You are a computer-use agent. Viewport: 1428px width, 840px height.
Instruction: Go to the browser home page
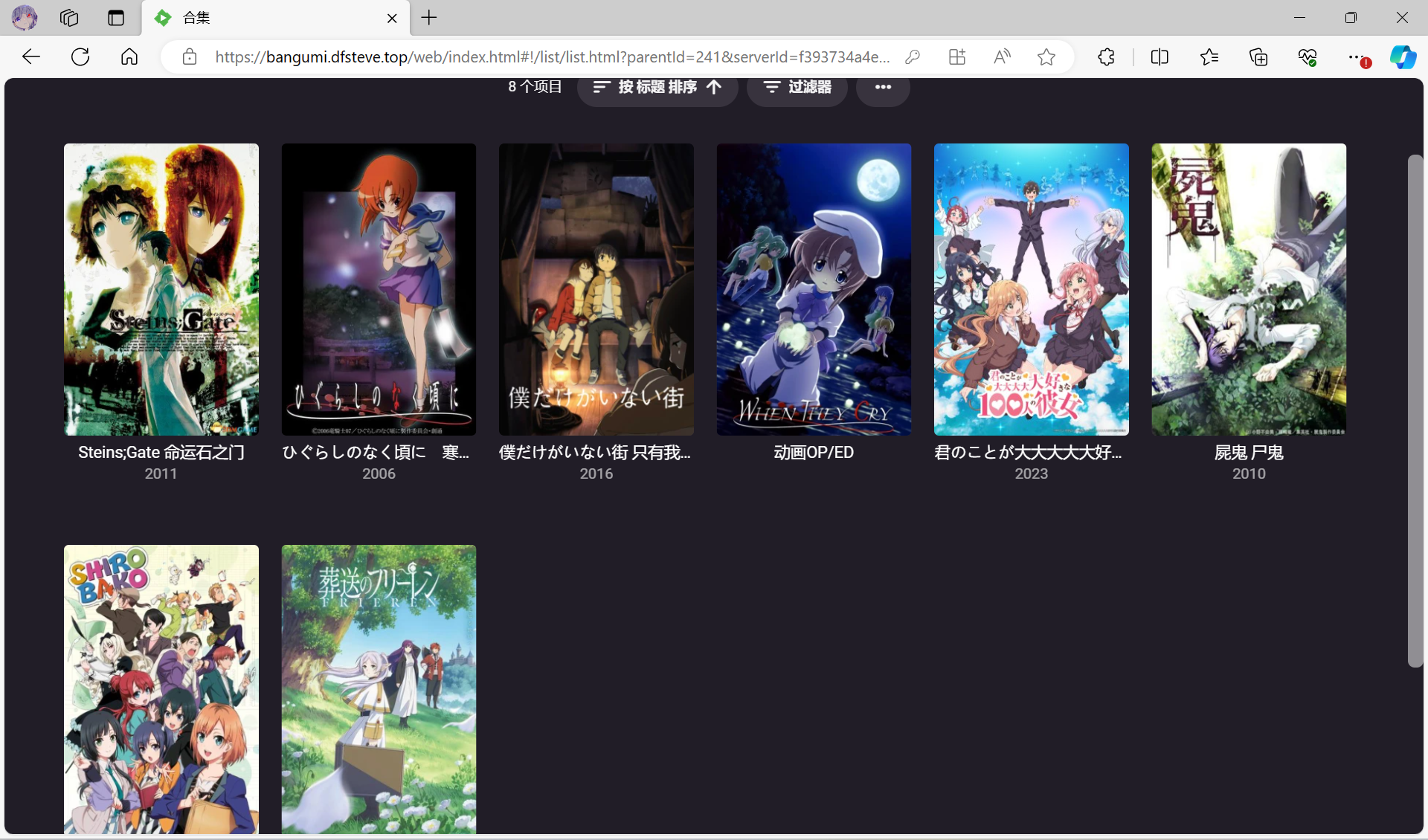pyautogui.click(x=129, y=56)
